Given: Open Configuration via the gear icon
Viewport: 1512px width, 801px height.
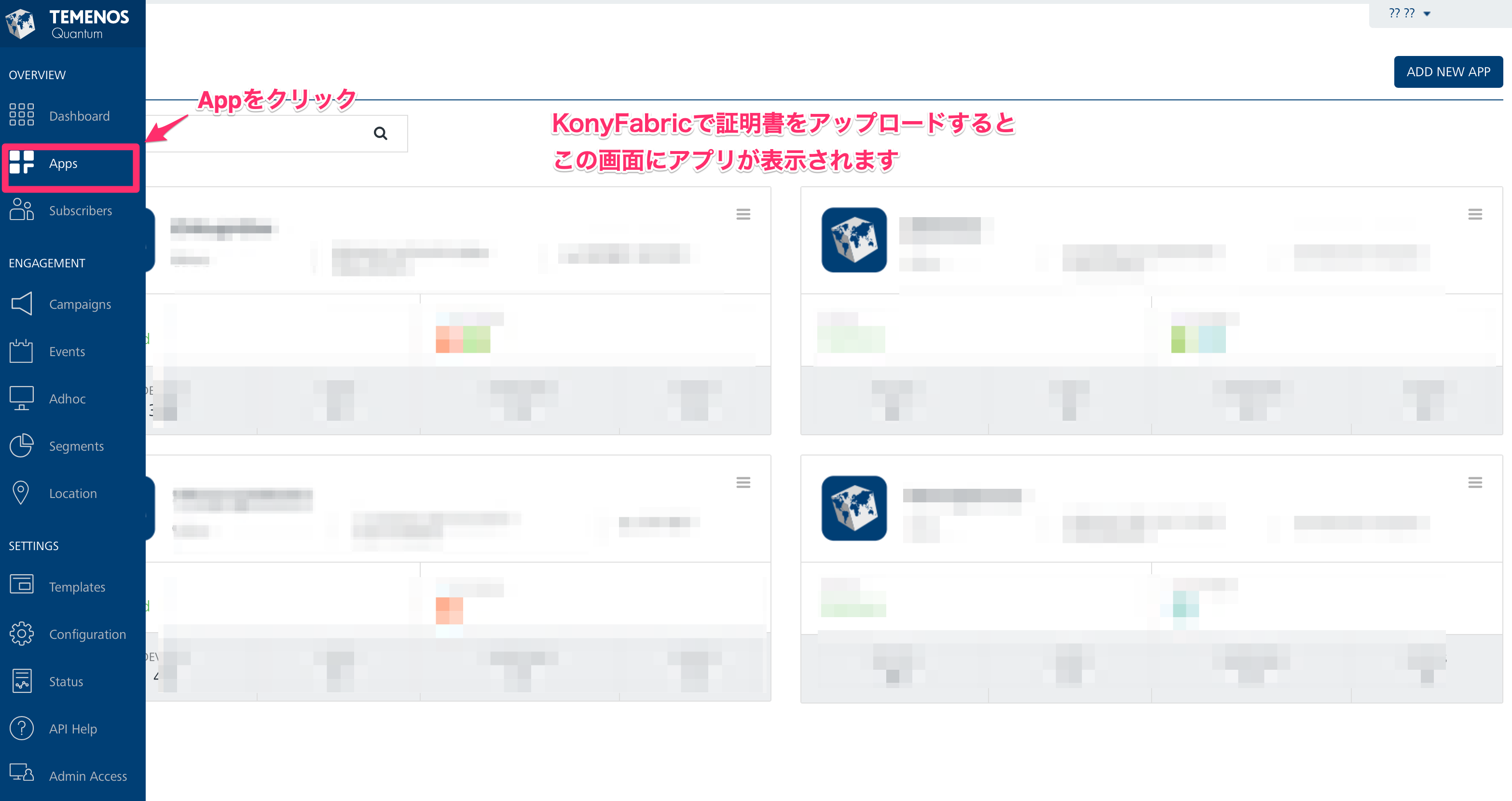Looking at the screenshot, I should [21, 634].
